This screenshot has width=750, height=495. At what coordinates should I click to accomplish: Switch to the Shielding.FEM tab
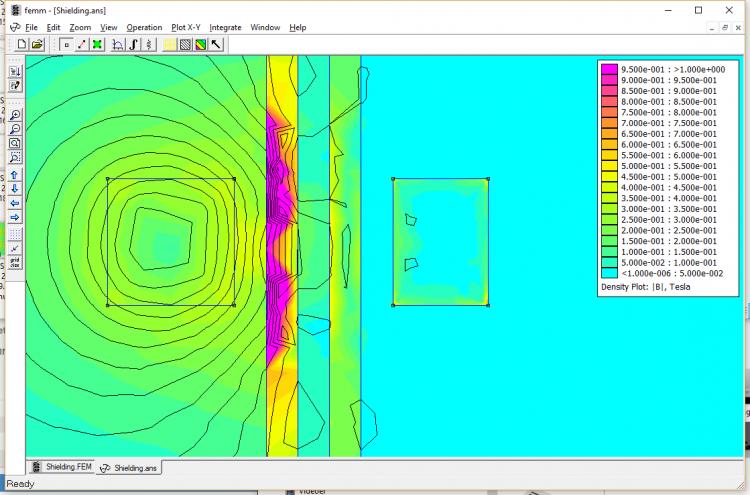pos(62,467)
